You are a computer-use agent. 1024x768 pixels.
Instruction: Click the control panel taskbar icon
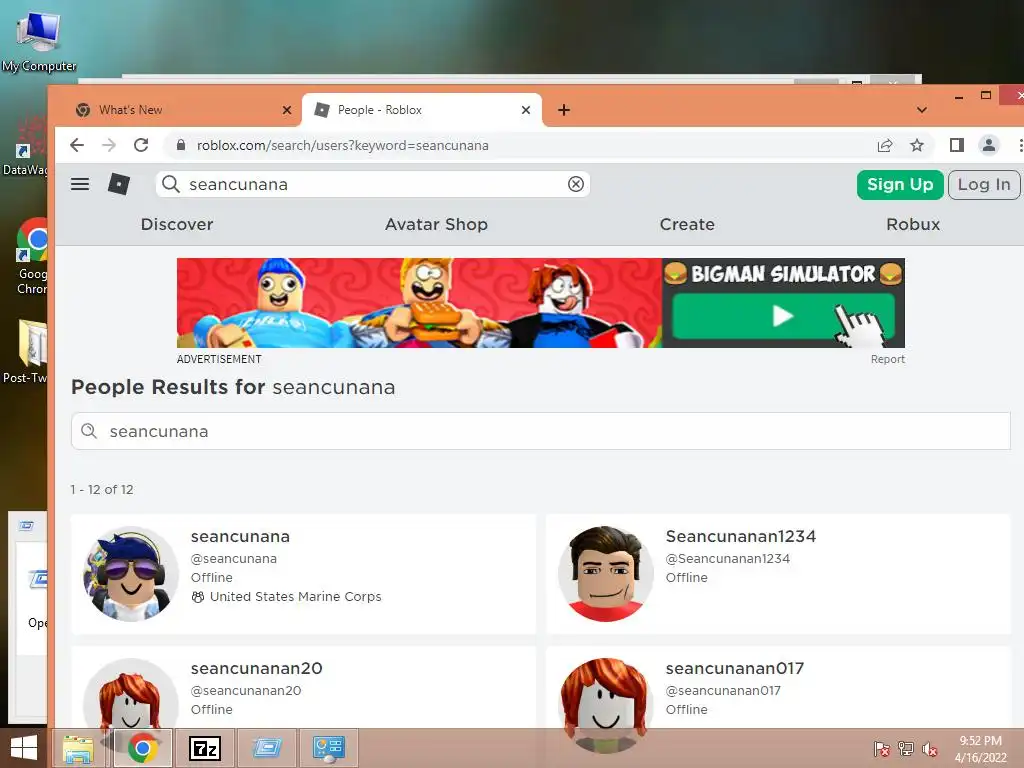coord(328,748)
